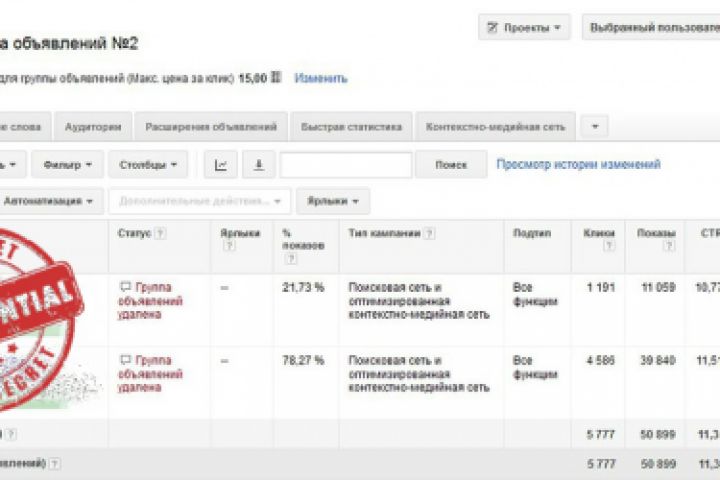
Task: Click help icon next to Статус header
Action: [160, 233]
